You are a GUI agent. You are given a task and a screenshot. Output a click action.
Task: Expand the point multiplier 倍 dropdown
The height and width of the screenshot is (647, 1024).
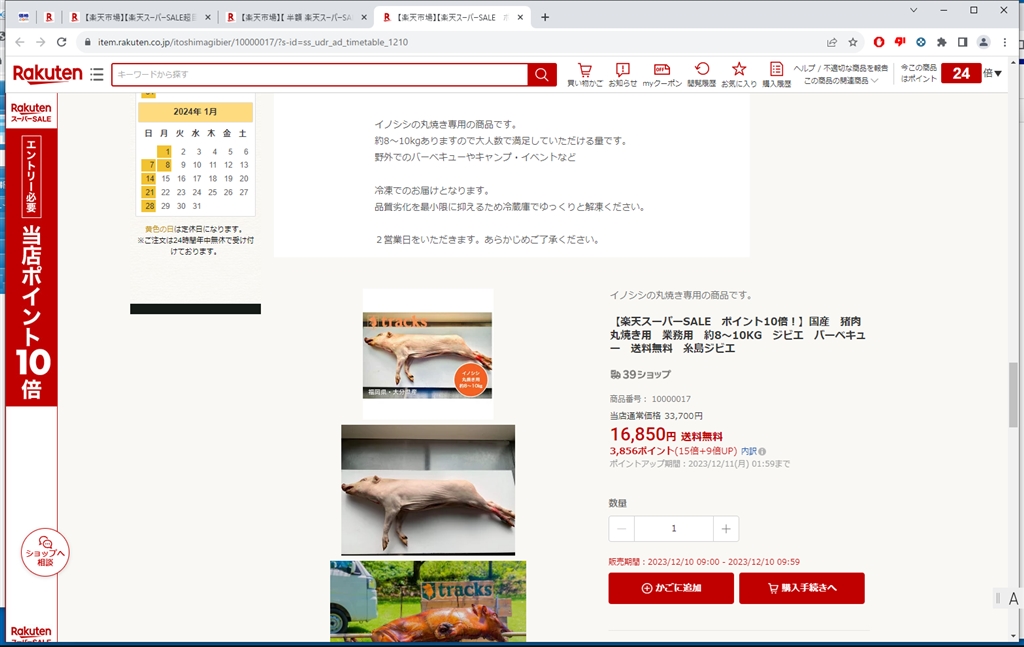[993, 73]
